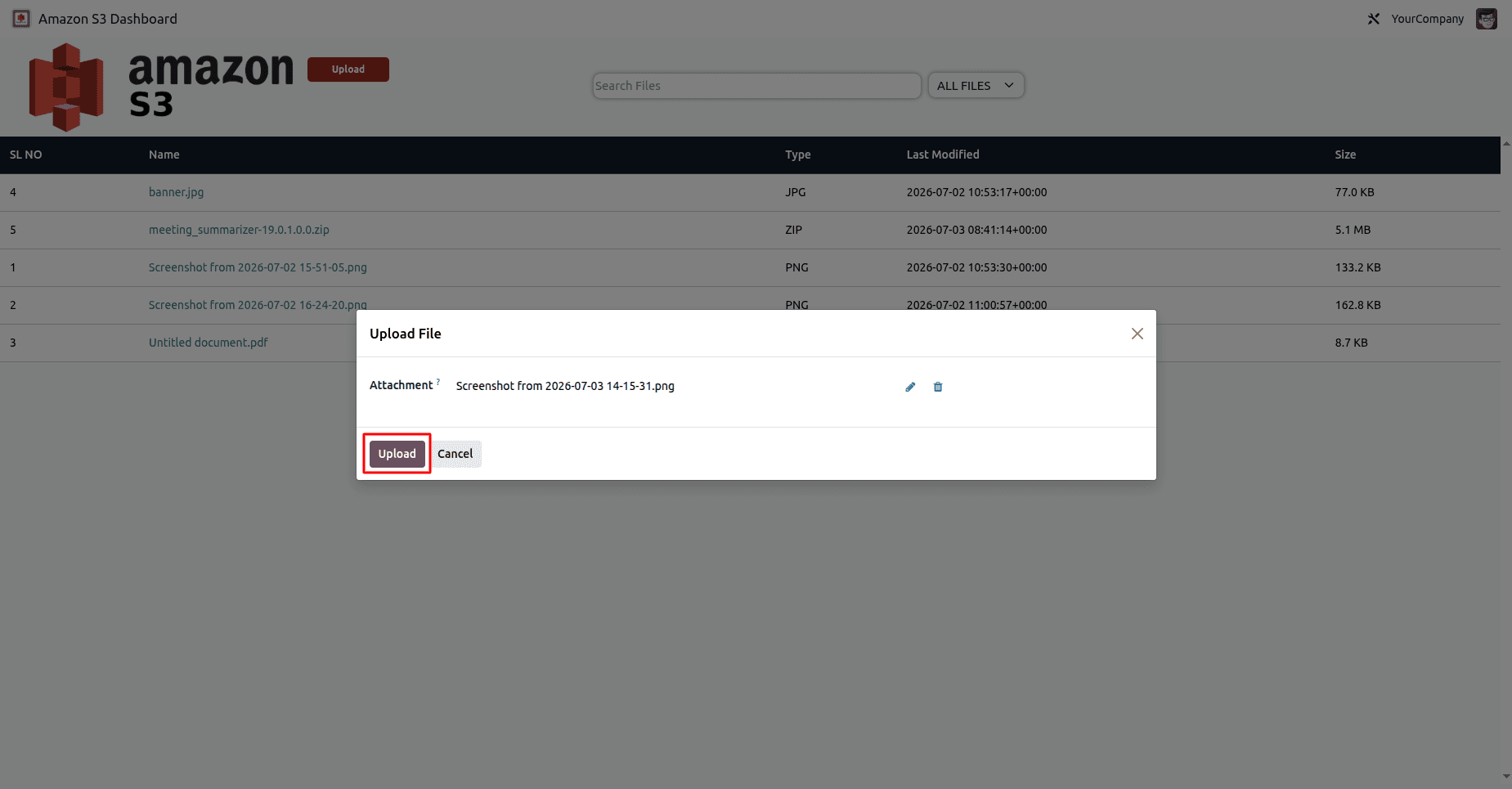Click the 77.0 KB size cell
This screenshot has width=1512, height=789.
coord(1354,192)
